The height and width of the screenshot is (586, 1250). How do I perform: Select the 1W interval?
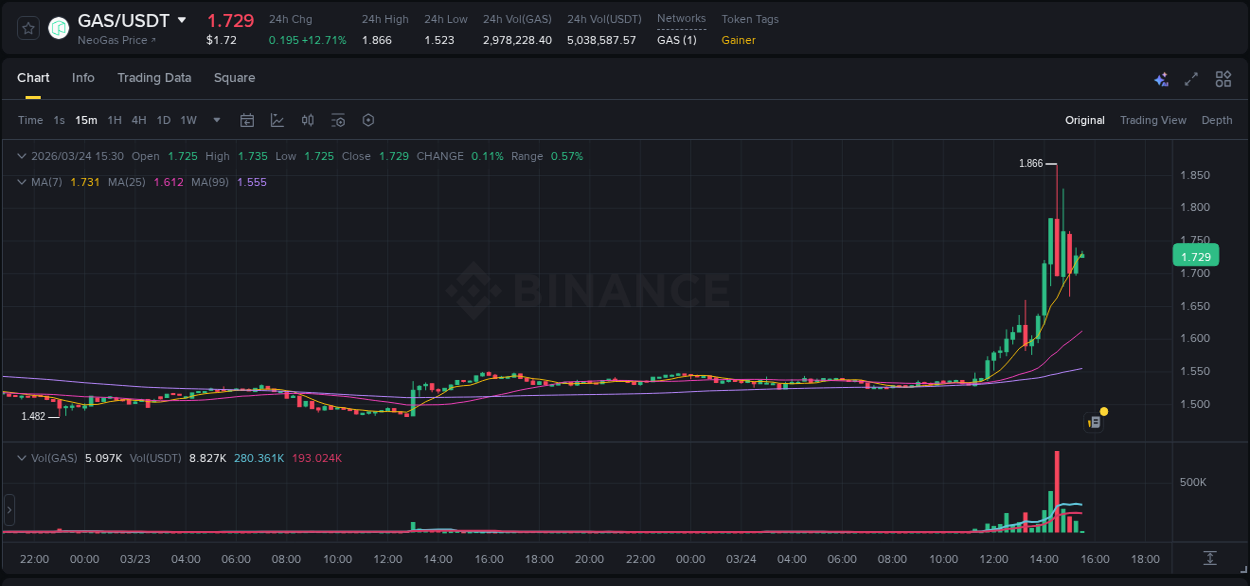[x=188, y=120]
